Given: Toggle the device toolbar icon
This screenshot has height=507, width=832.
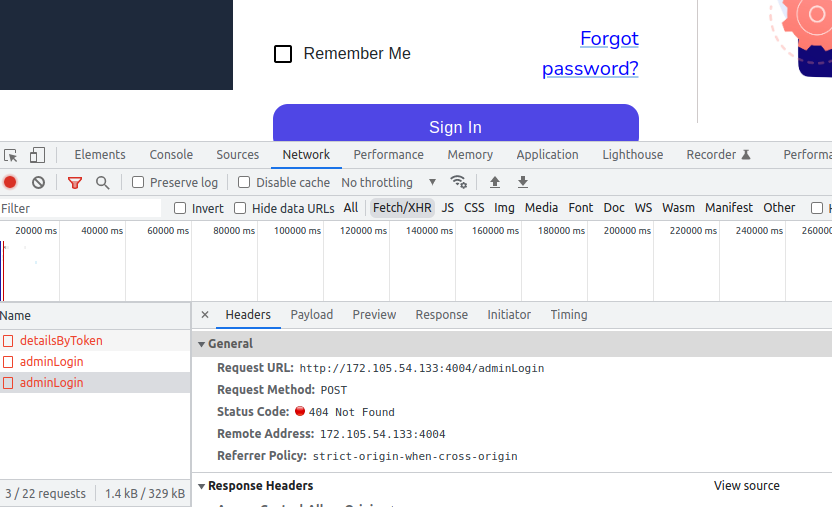Looking at the screenshot, I should tap(37, 155).
